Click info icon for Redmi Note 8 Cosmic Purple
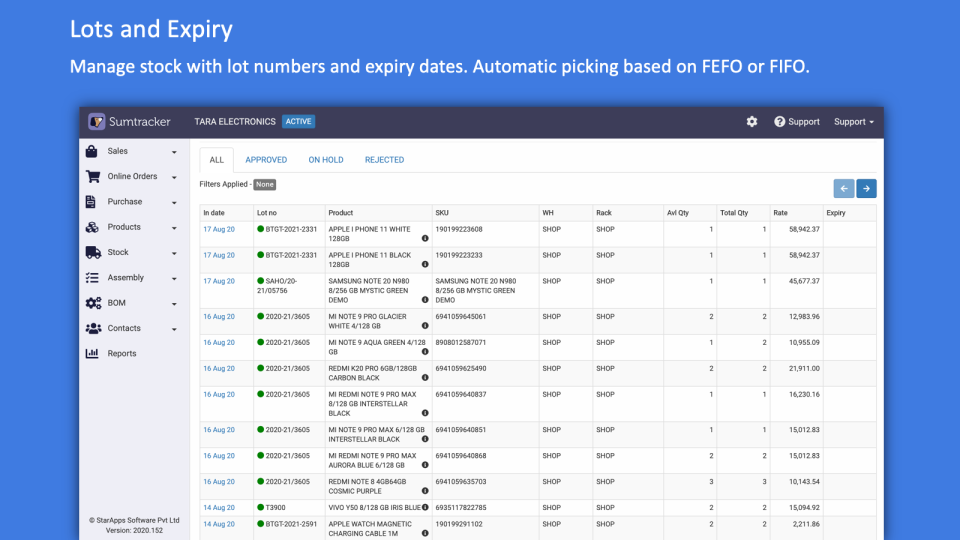Viewport: 960px width, 540px height. click(425, 491)
